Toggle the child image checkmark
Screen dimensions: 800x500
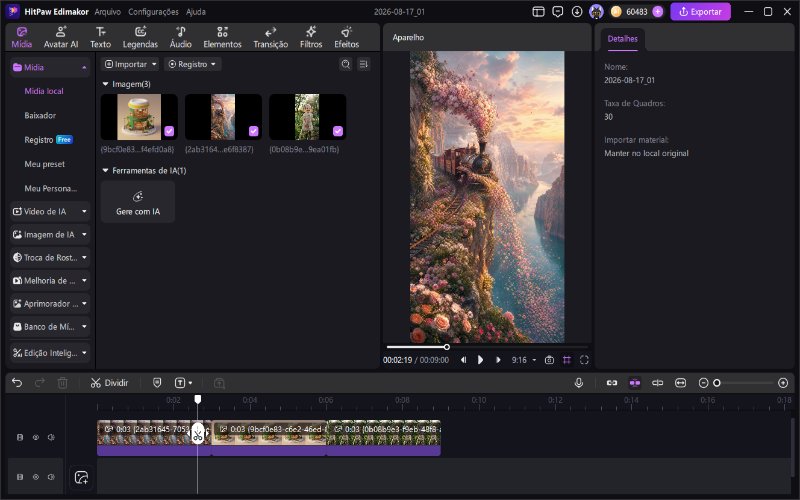tap(338, 131)
